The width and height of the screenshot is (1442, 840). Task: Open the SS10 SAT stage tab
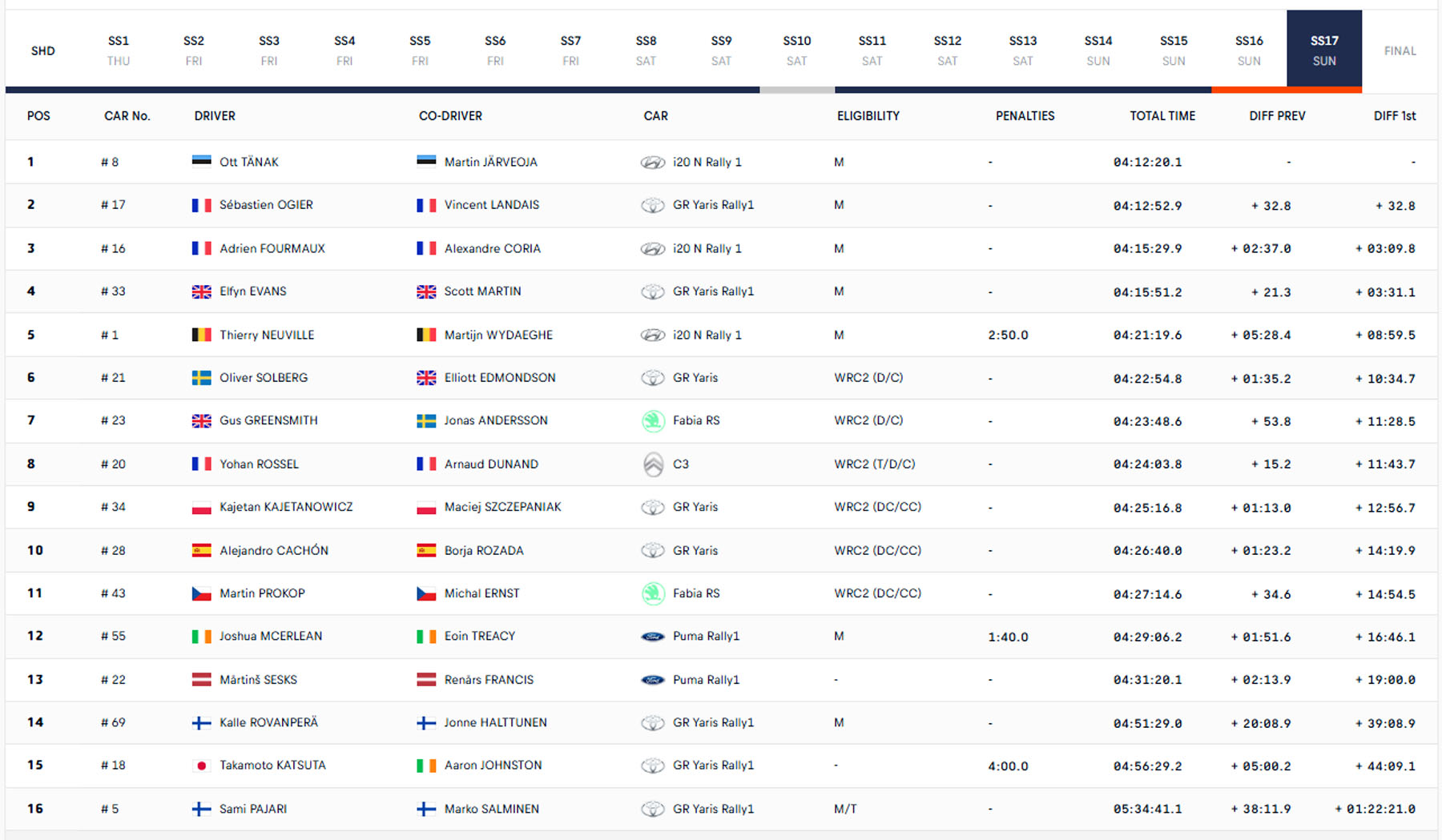click(x=797, y=50)
